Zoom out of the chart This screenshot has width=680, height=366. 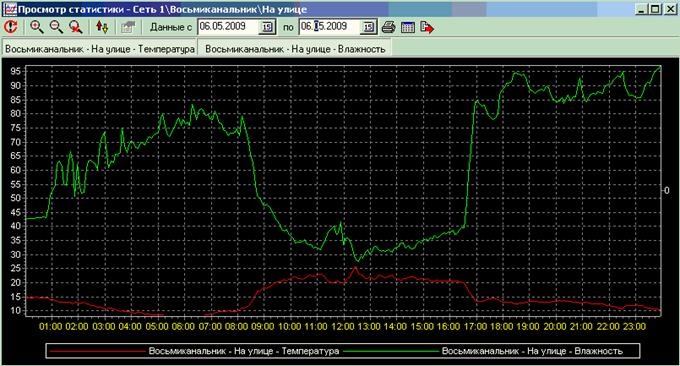(56, 27)
